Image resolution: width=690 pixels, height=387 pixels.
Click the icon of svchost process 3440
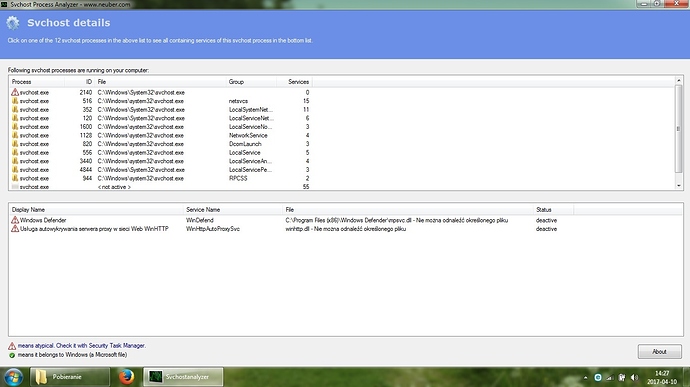pos(15,161)
